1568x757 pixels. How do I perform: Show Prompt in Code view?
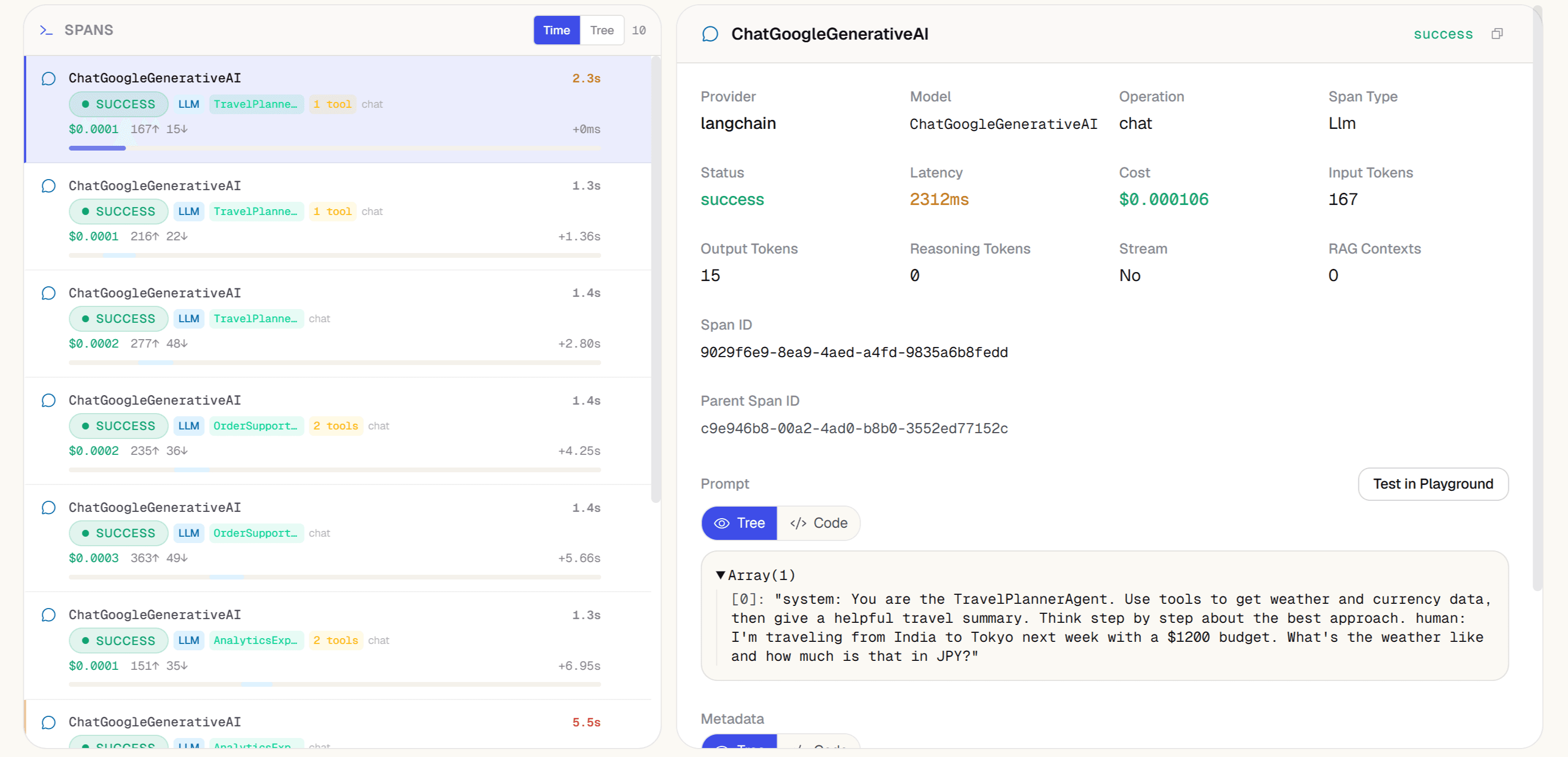pyautogui.click(x=818, y=523)
